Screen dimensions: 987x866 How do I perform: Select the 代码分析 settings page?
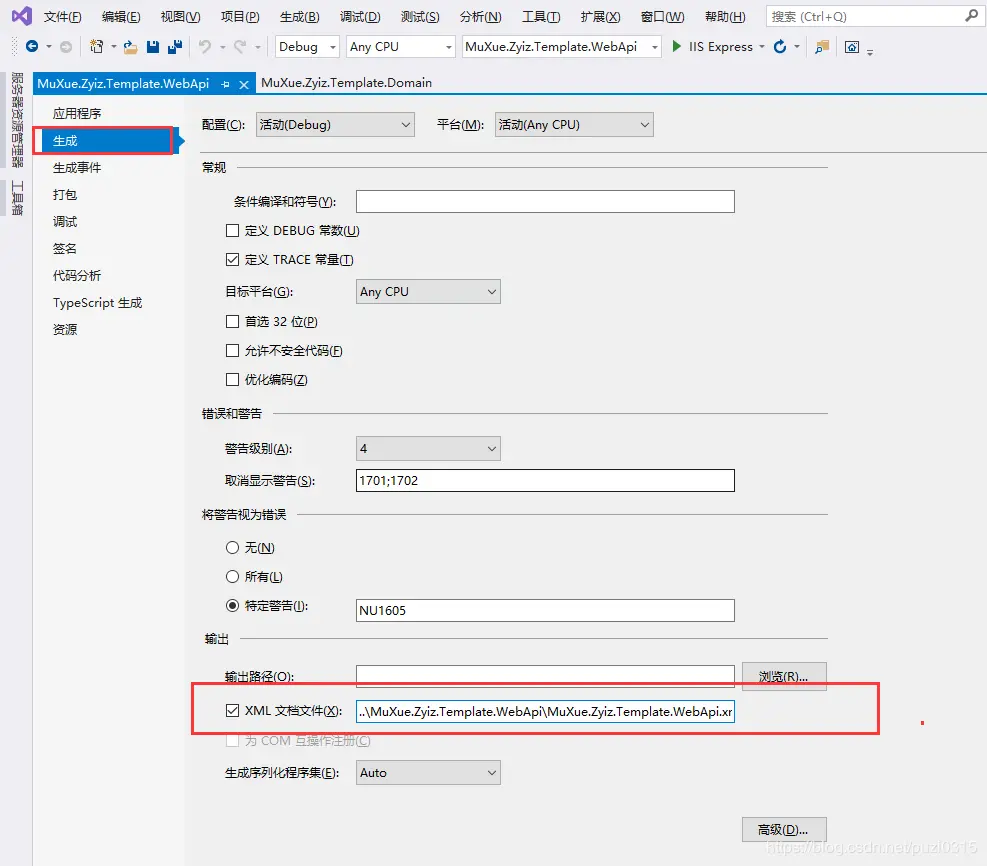coord(77,276)
